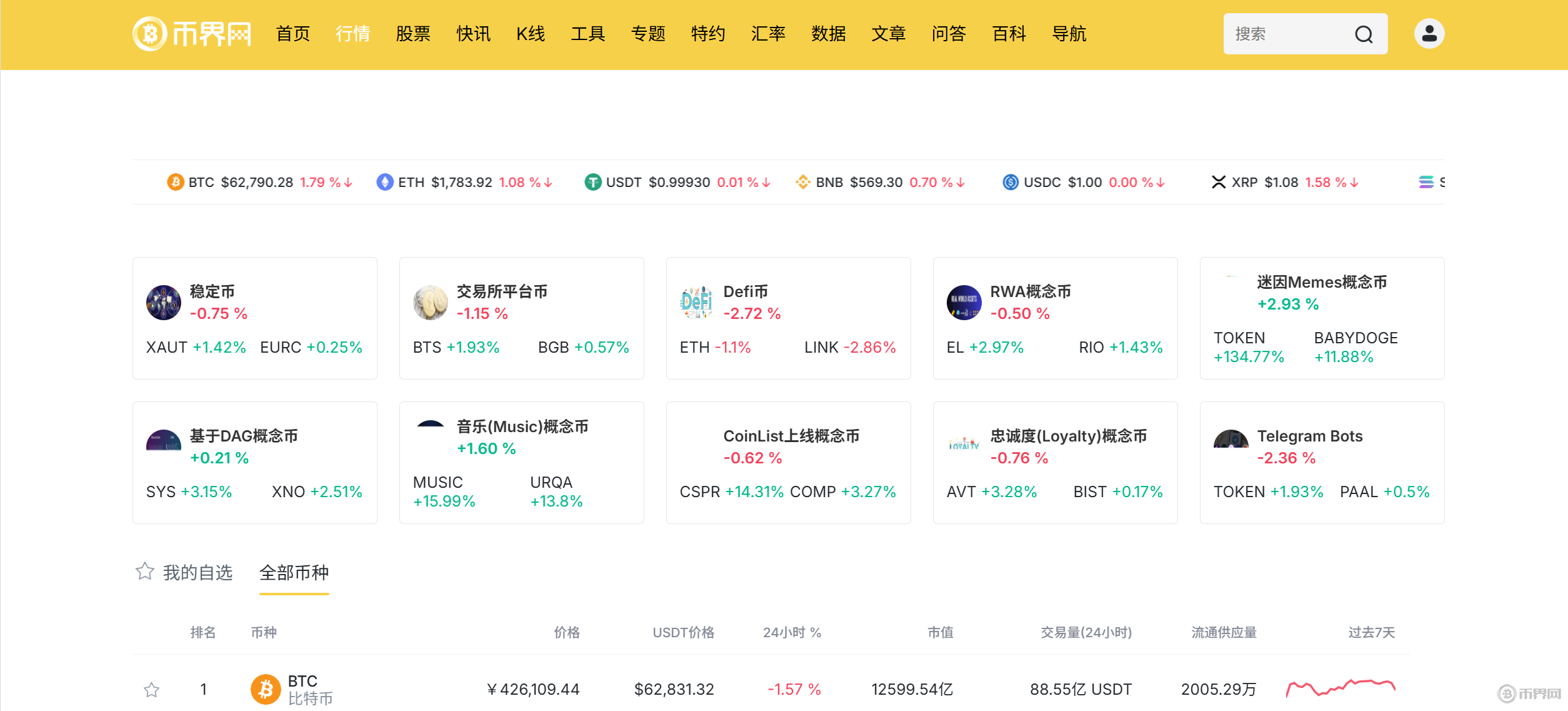This screenshot has width=1568, height=711.
Task: Sort by the 流通供应量 column header
Action: [1224, 632]
